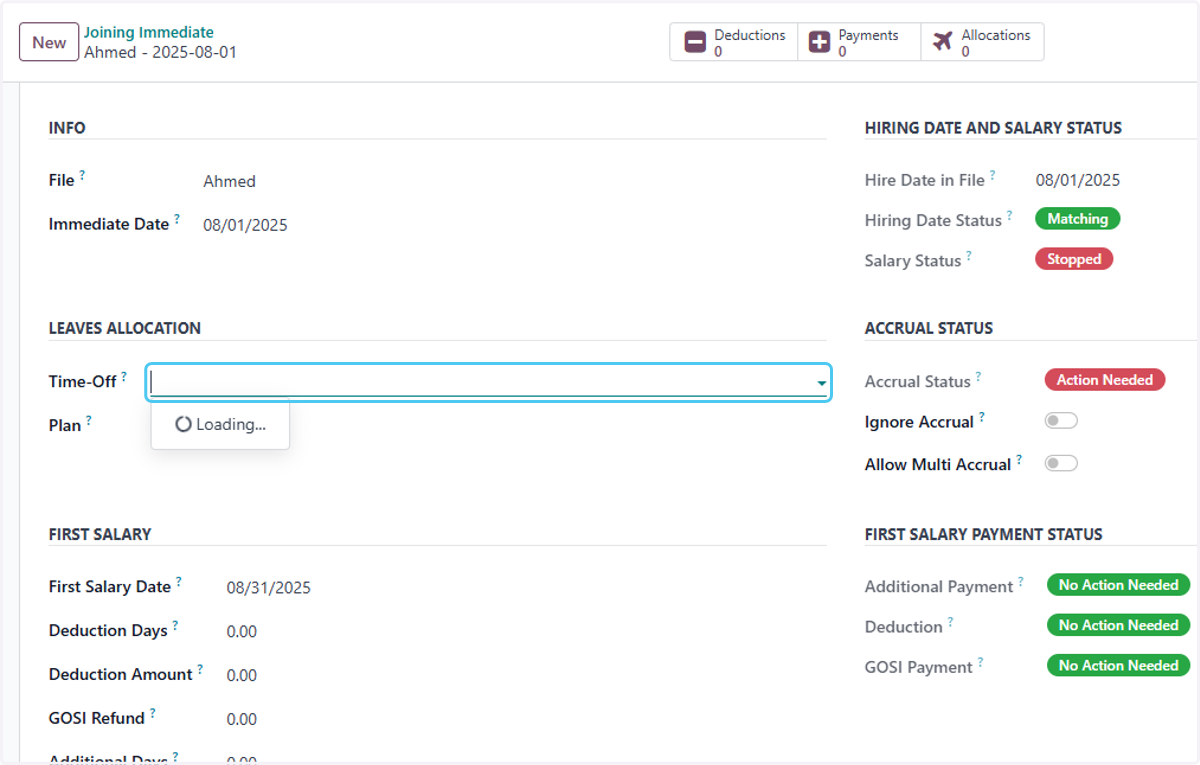Show help tooltip for Deduction Days

point(175,625)
